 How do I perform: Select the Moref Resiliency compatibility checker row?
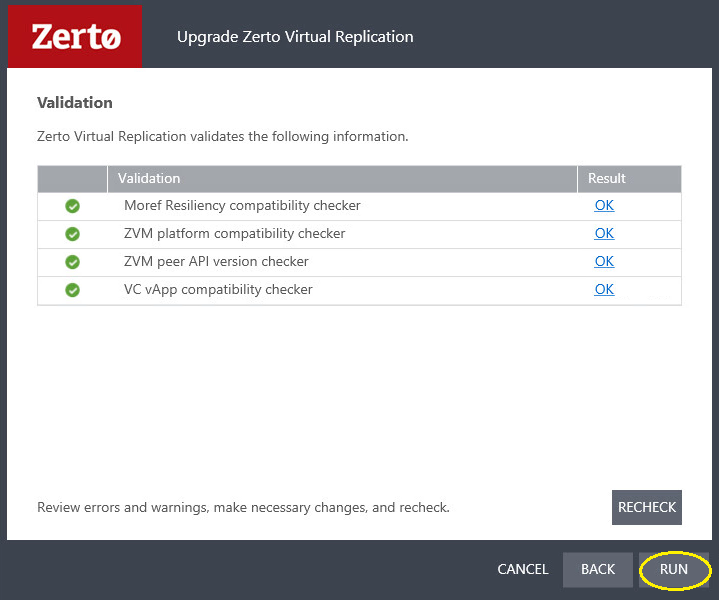pos(242,206)
